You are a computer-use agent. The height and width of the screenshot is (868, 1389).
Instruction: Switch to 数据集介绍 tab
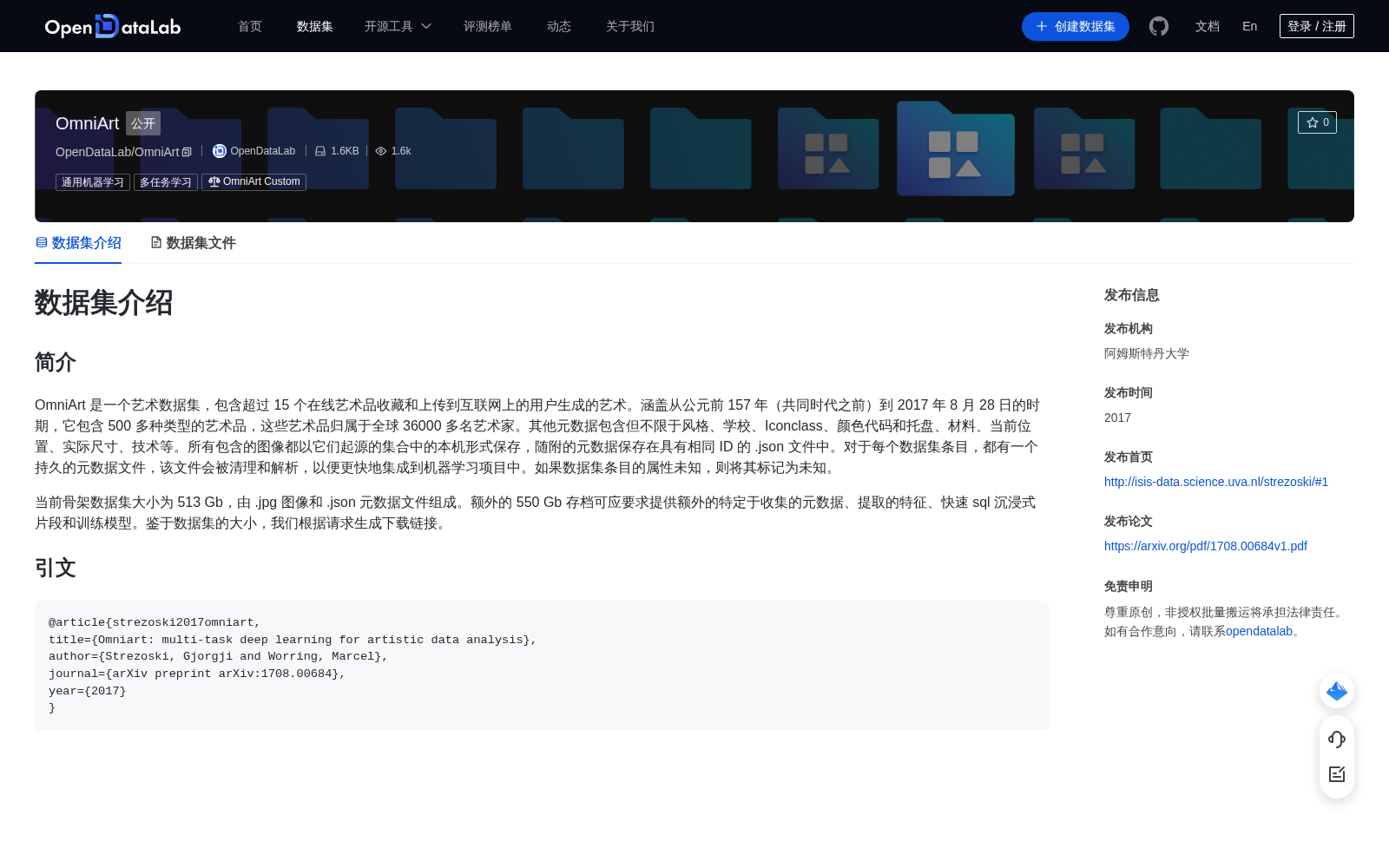click(78, 243)
